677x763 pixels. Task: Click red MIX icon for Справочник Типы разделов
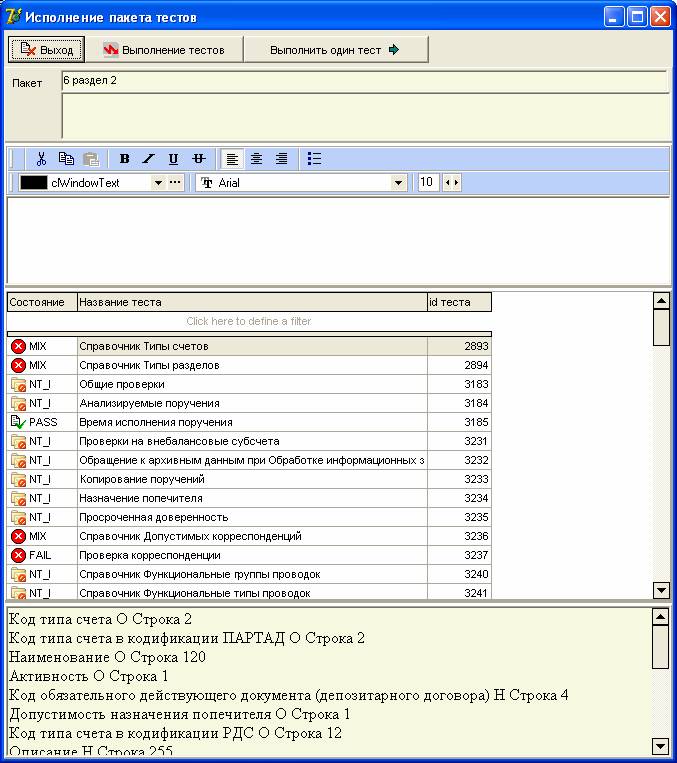[18, 365]
